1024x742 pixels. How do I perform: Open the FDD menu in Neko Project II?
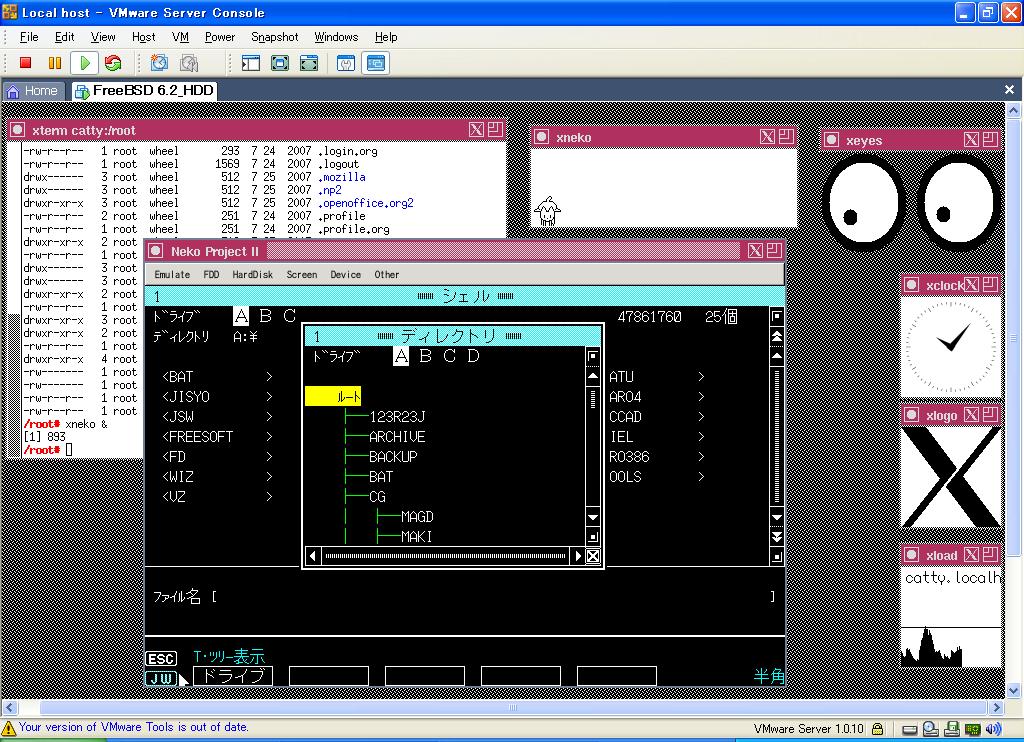coord(211,274)
